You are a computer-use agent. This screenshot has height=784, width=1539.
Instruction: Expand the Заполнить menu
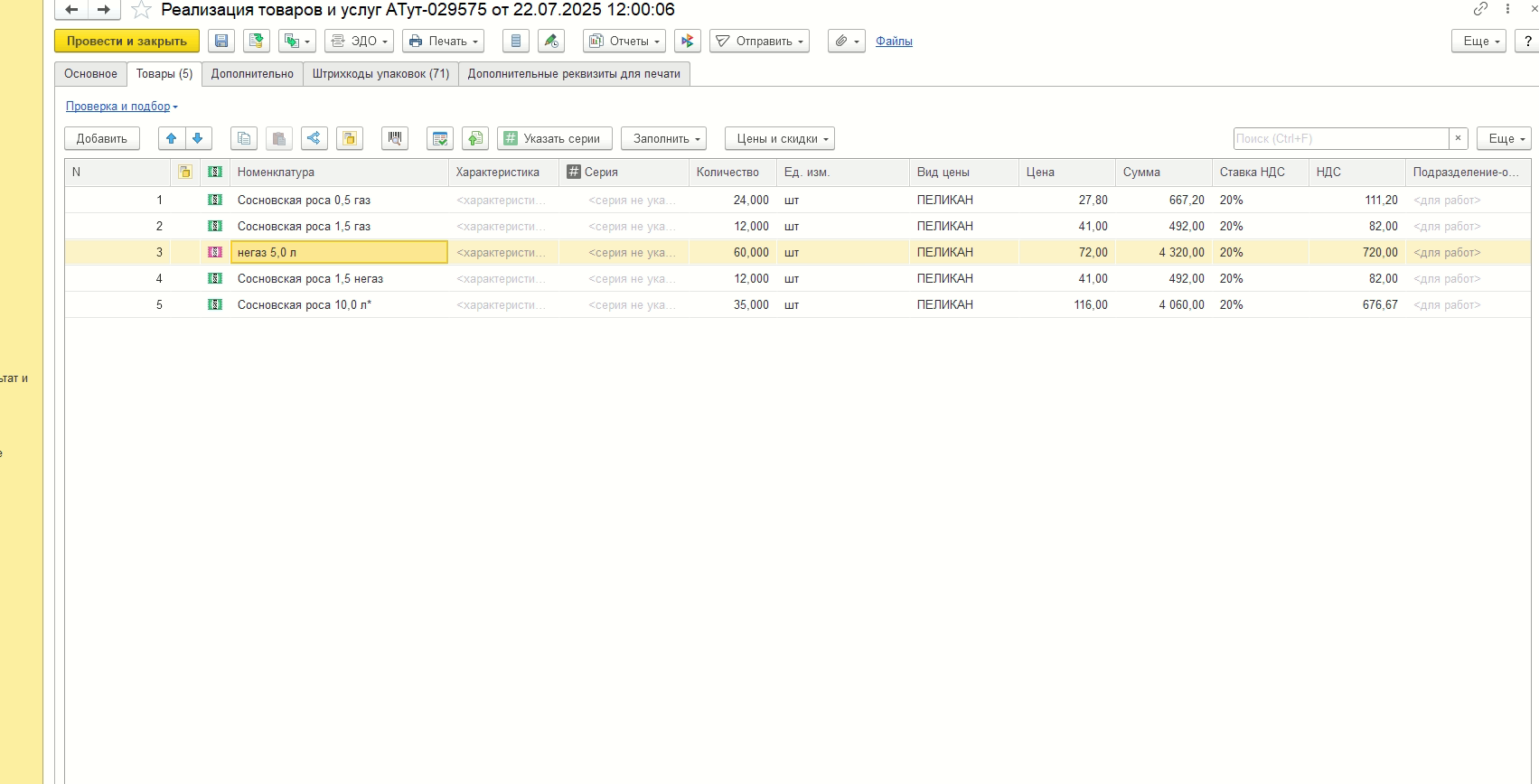(x=663, y=138)
